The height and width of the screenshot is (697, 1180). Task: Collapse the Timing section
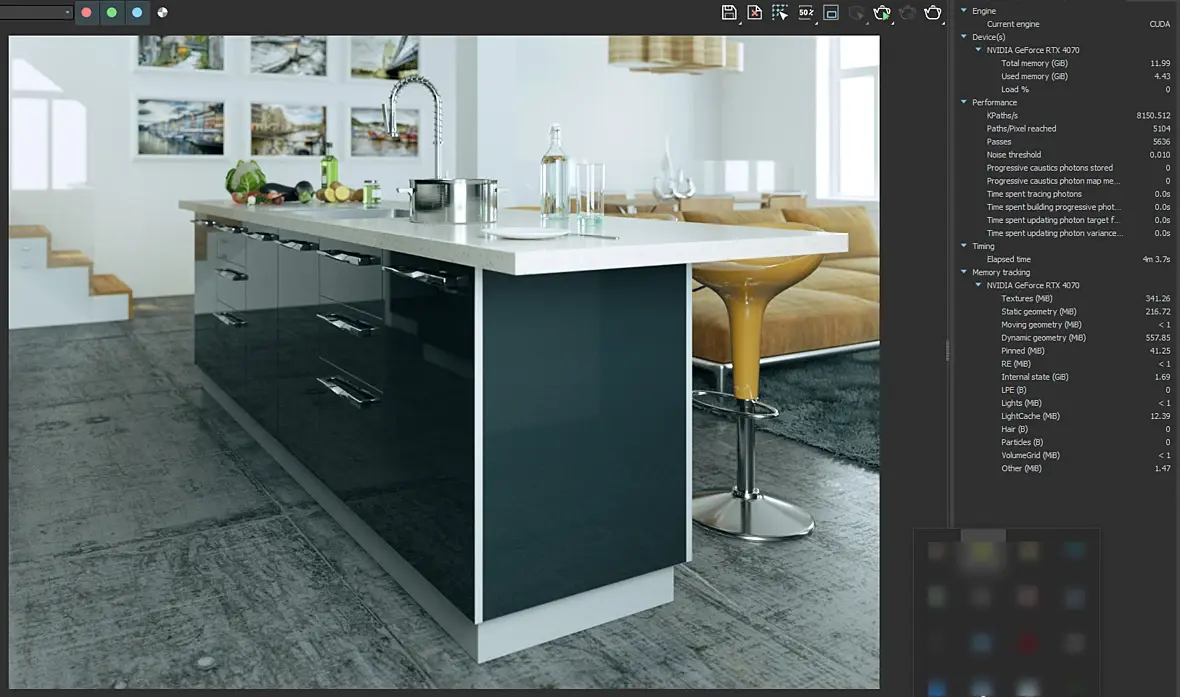(964, 245)
